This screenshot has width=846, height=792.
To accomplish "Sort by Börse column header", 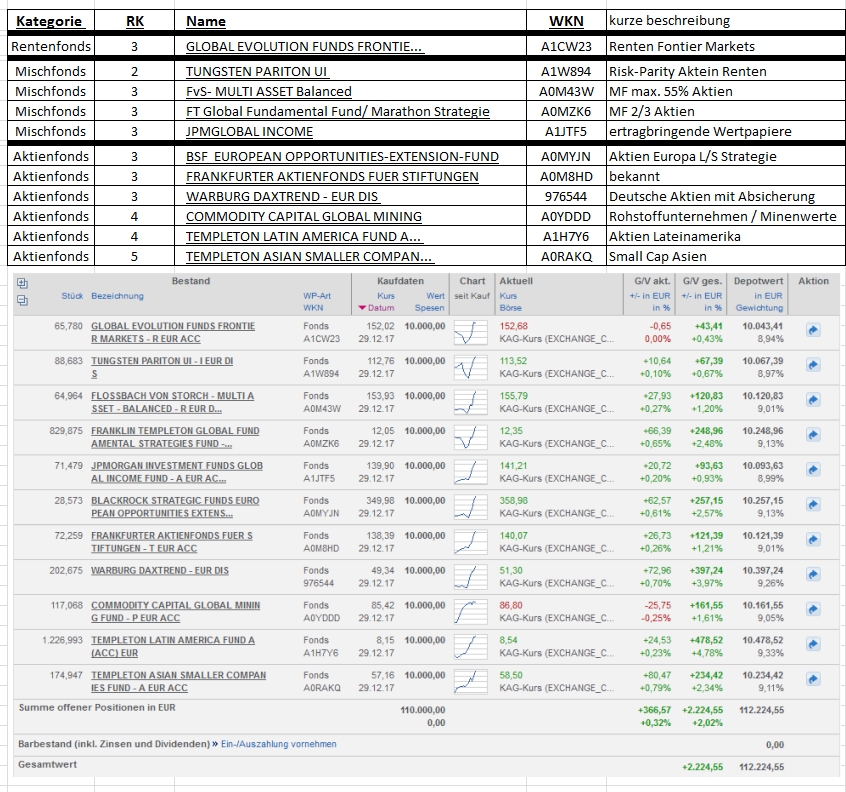I will (510, 308).
